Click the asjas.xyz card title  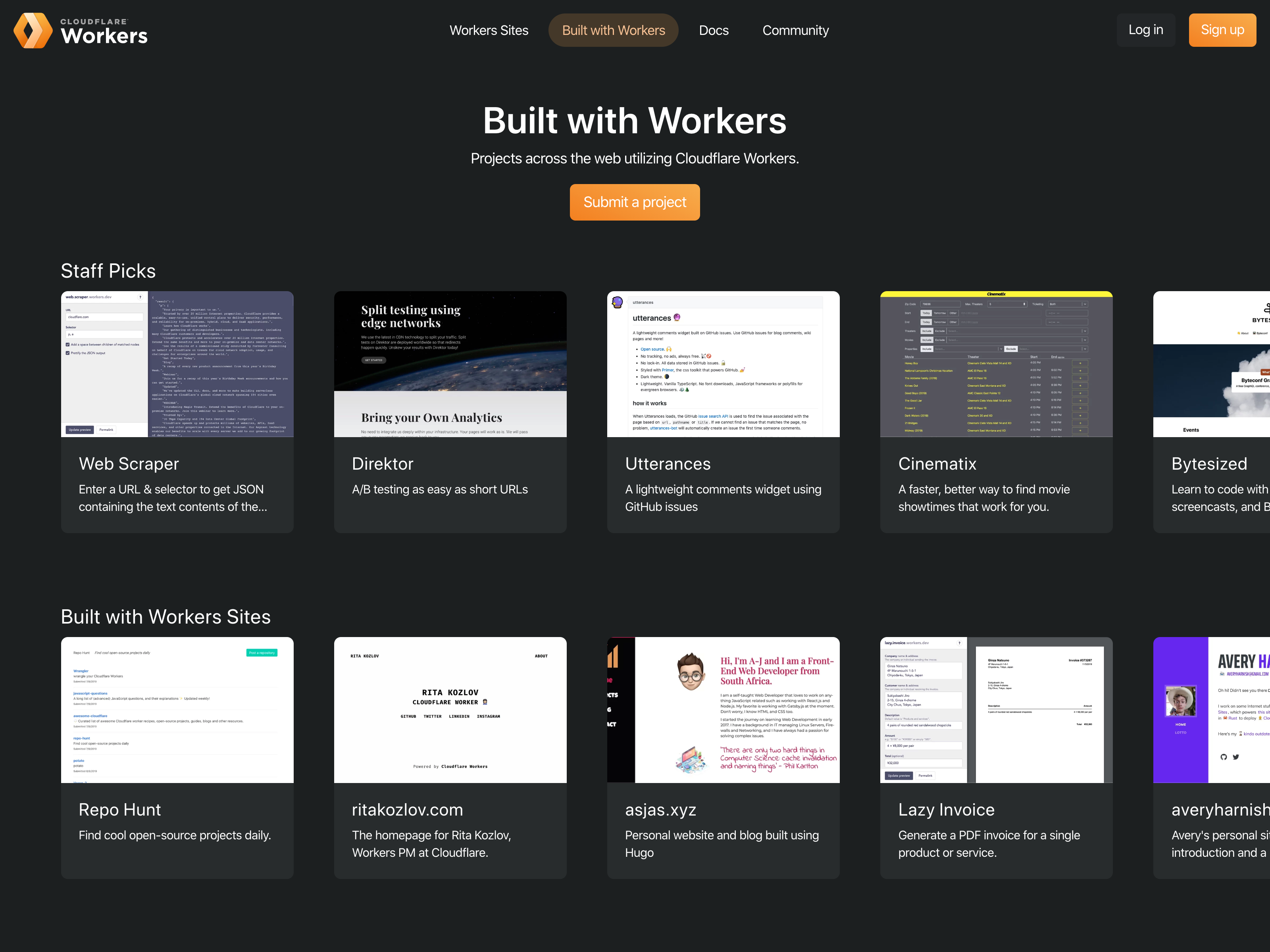click(660, 810)
